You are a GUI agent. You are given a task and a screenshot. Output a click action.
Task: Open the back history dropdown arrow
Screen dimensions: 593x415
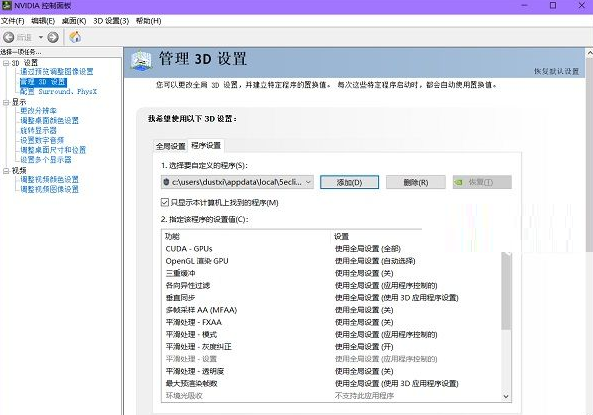coord(41,37)
